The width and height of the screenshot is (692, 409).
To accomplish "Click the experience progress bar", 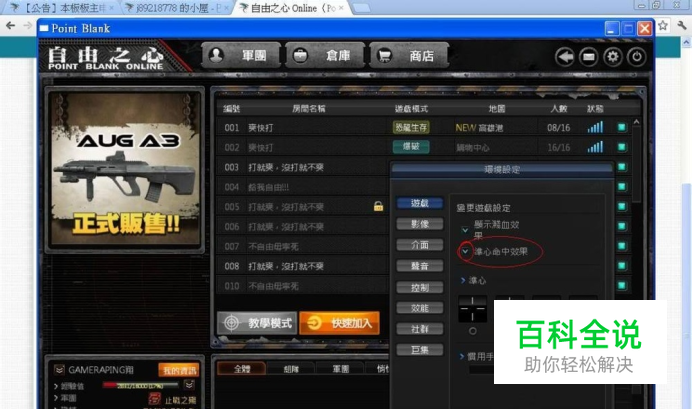I will coord(140,386).
